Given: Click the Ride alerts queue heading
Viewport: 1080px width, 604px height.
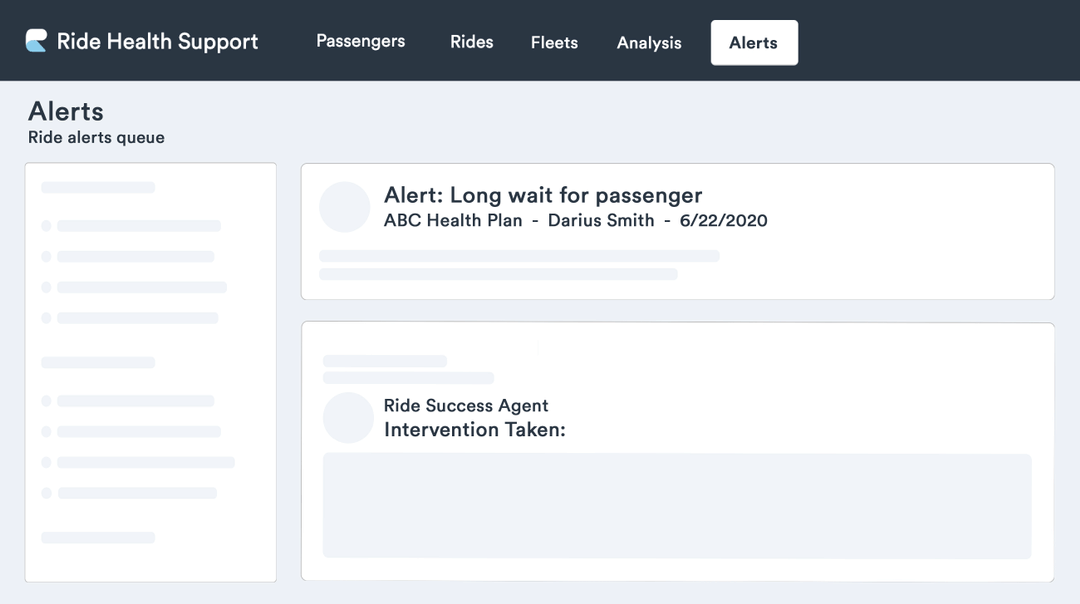Looking at the screenshot, I should [x=96, y=137].
